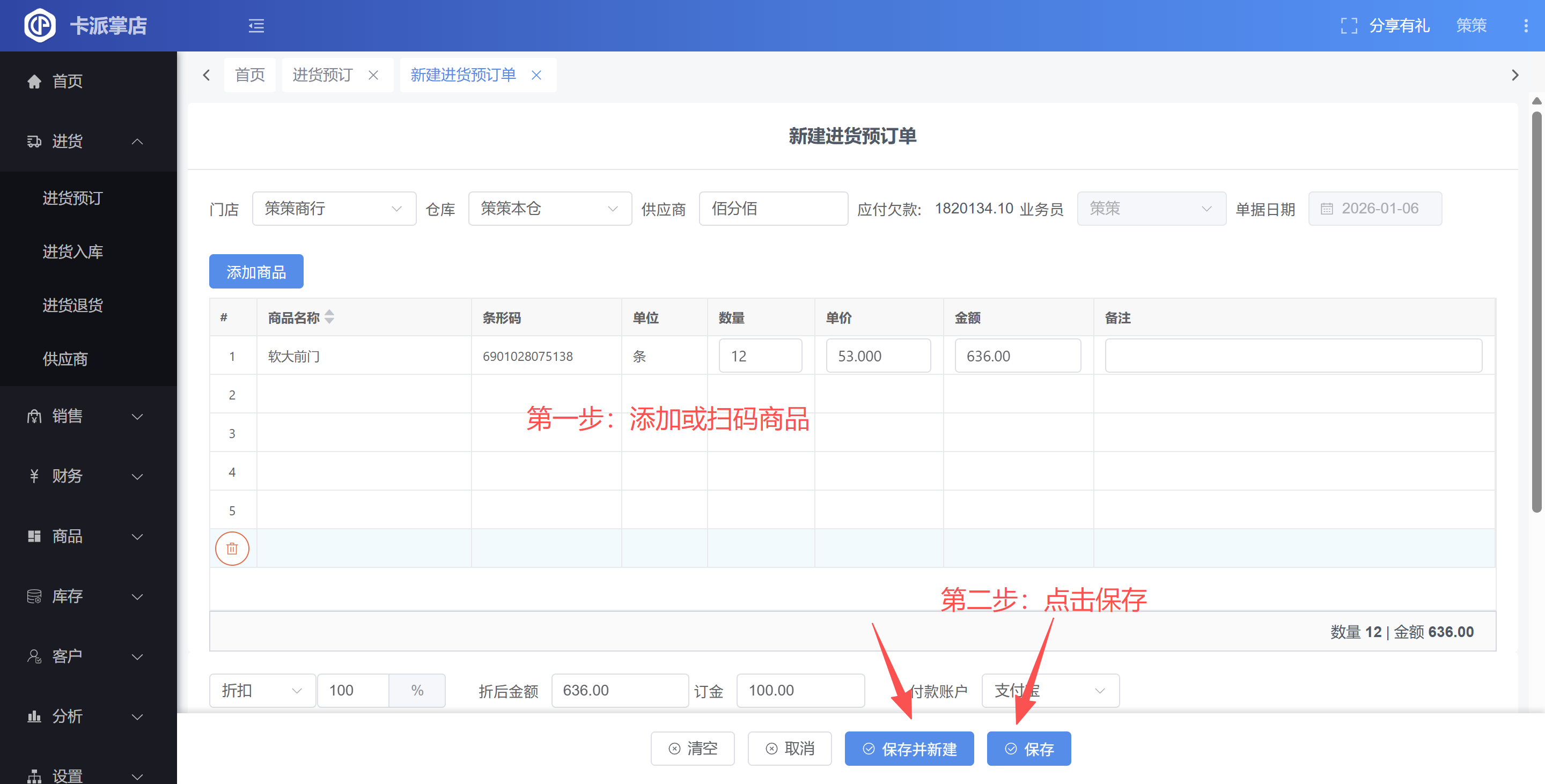1545x784 pixels.
Task: Click the sidebar collapse menu icon
Action: pyautogui.click(x=256, y=26)
